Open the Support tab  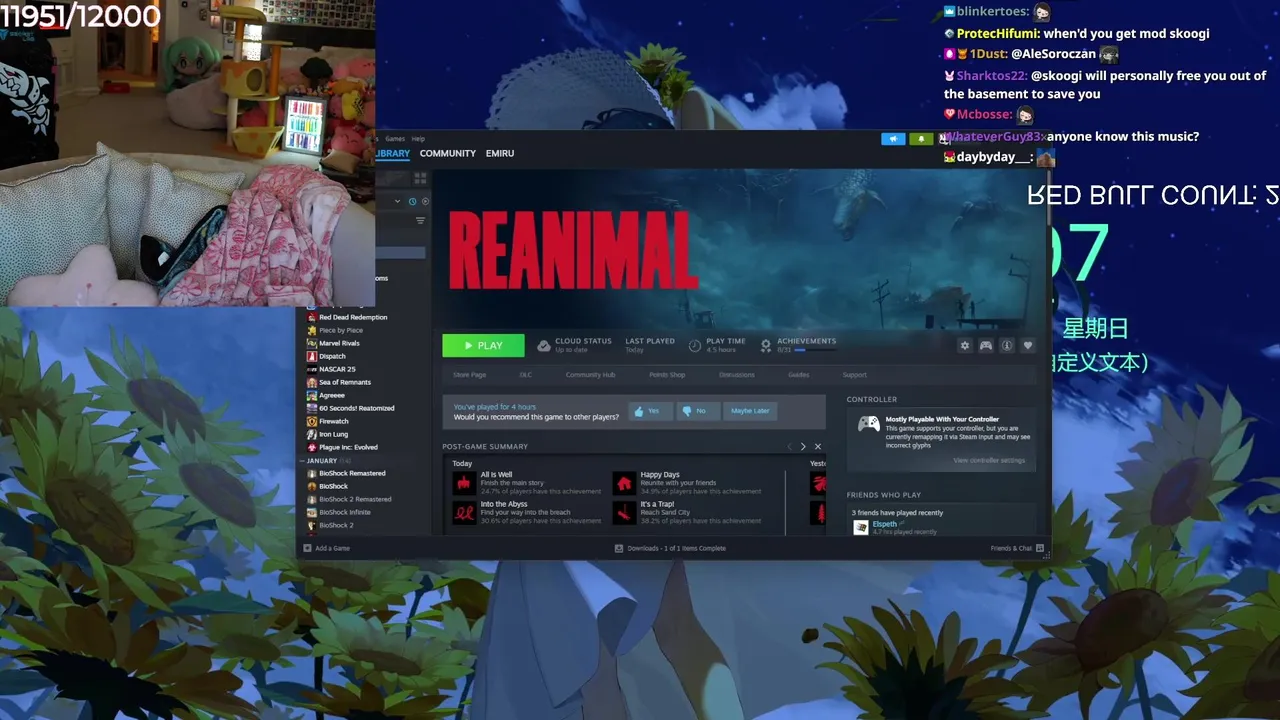click(x=854, y=375)
